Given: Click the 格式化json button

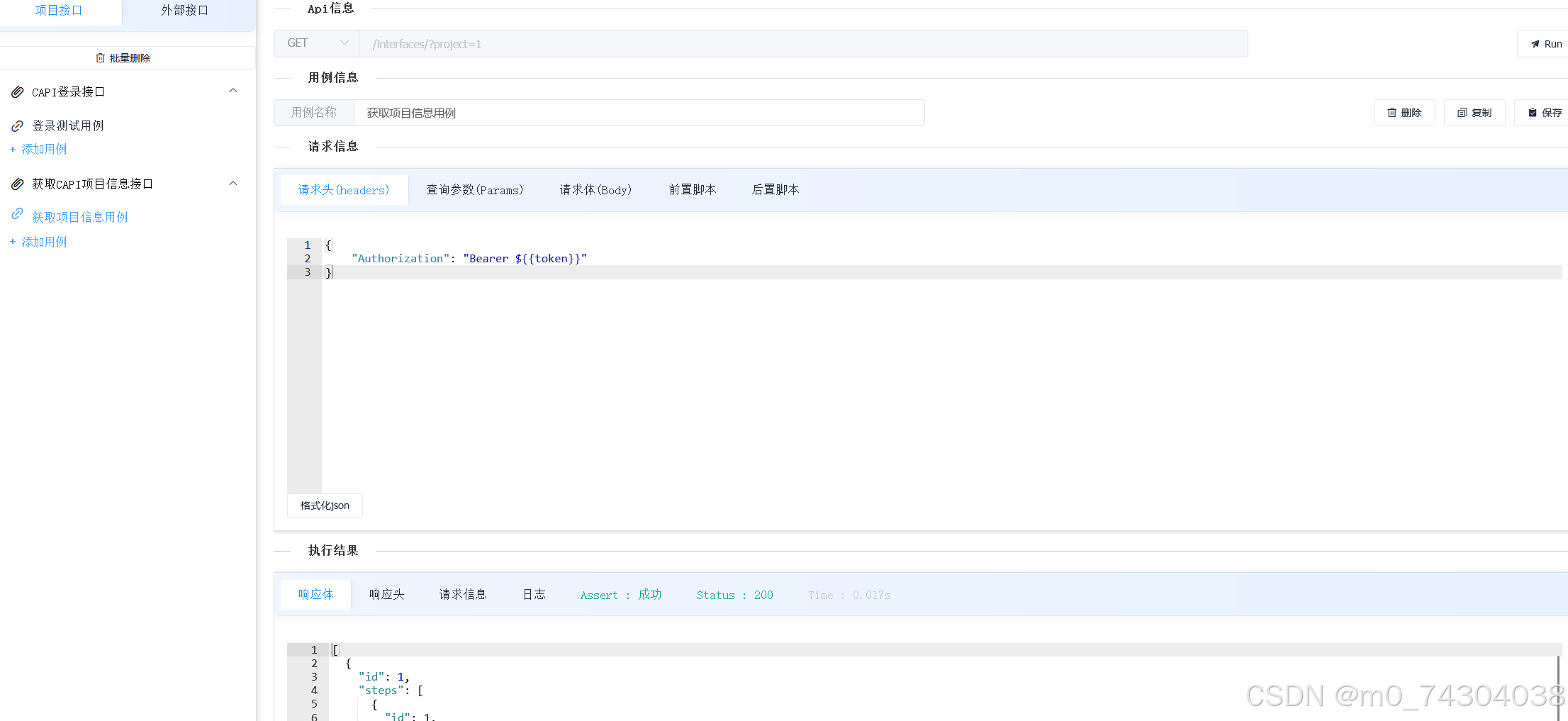Looking at the screenshot, I should click(x=324, y=505).
